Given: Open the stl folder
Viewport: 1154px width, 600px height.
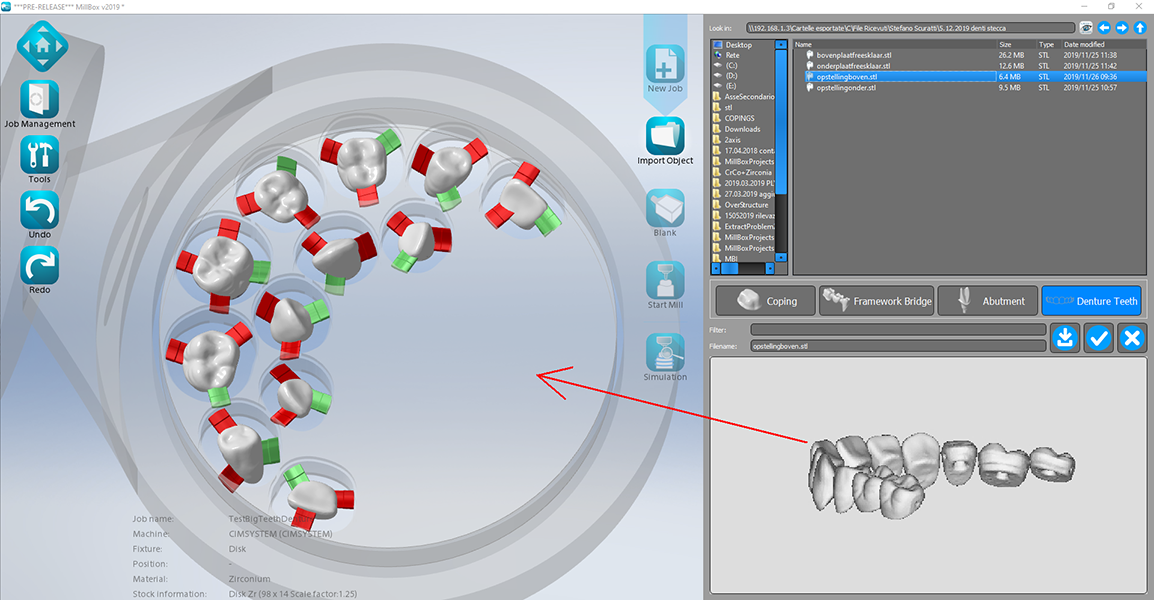Looking at the screenshot, I should coord(728,107).
